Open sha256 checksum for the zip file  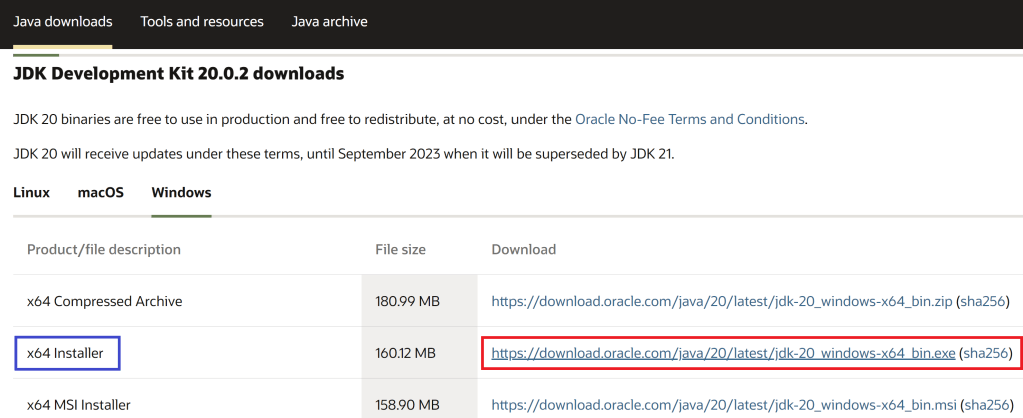point(983,301)
